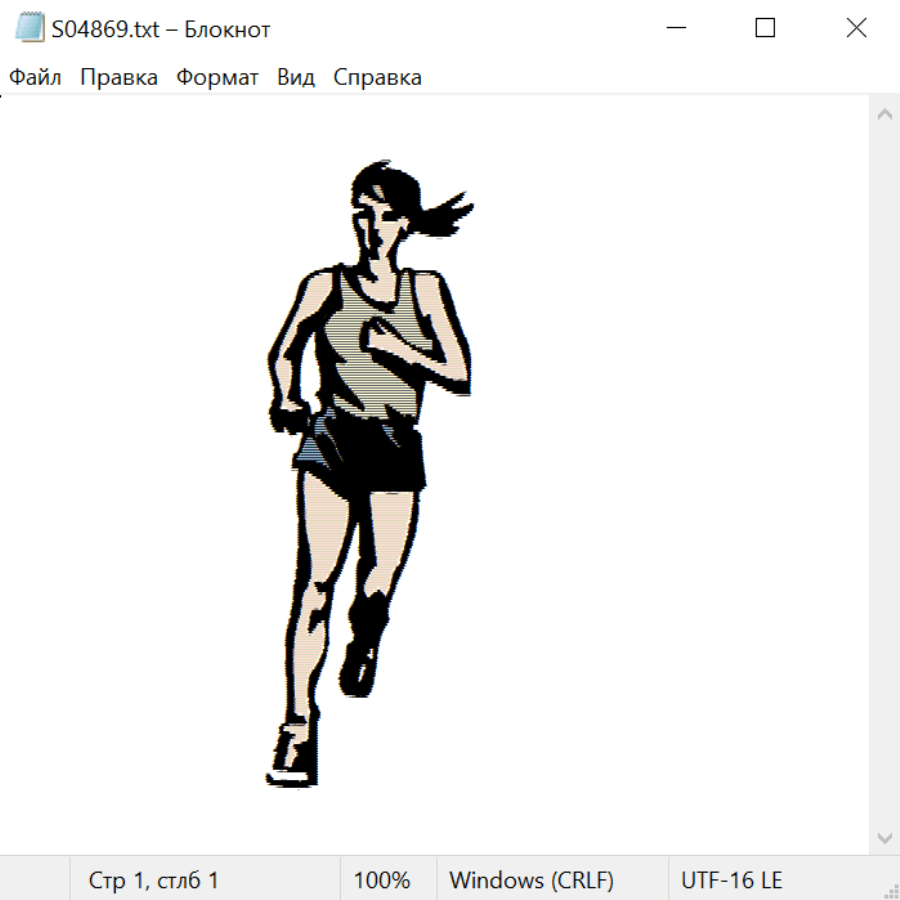Open the Файл menu
The height and width of the screenshot is (900, 900).
36,78
